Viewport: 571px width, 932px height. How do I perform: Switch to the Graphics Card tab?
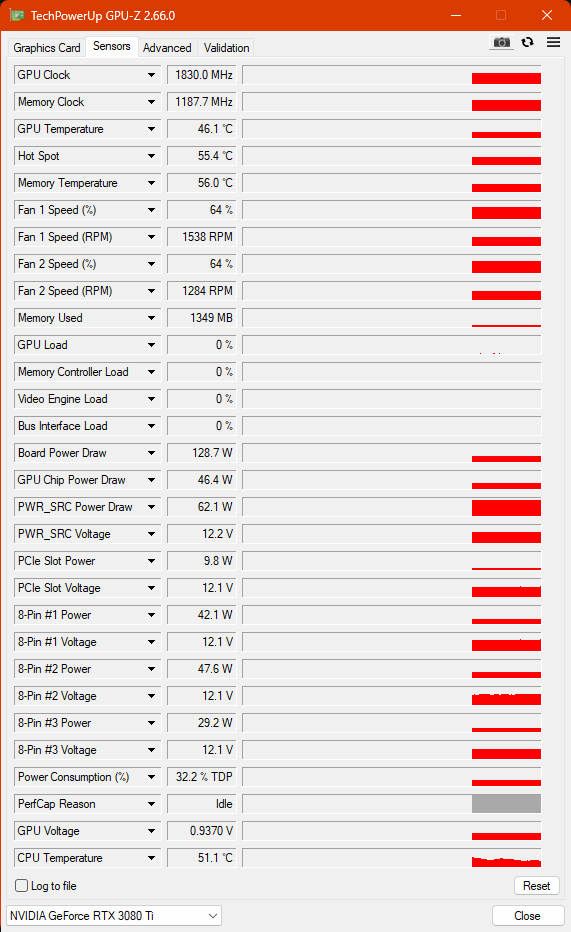coord(47,48)
